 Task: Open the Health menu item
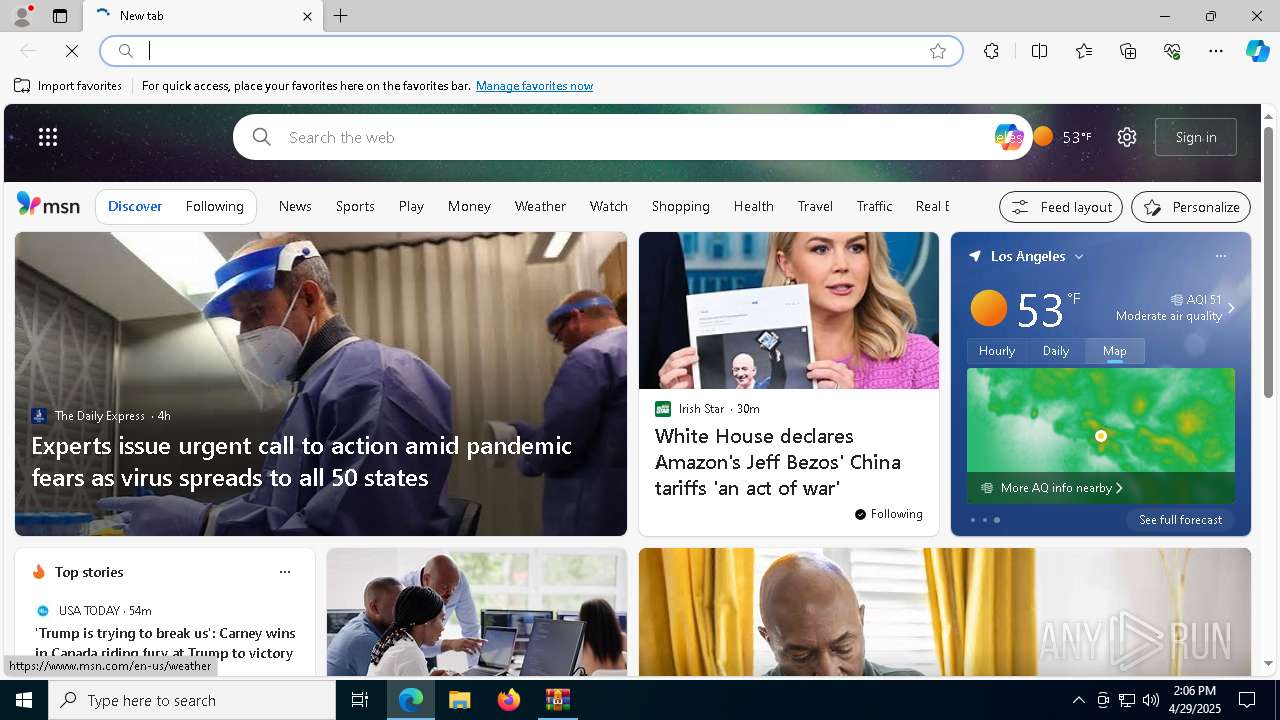click(753, 206)
